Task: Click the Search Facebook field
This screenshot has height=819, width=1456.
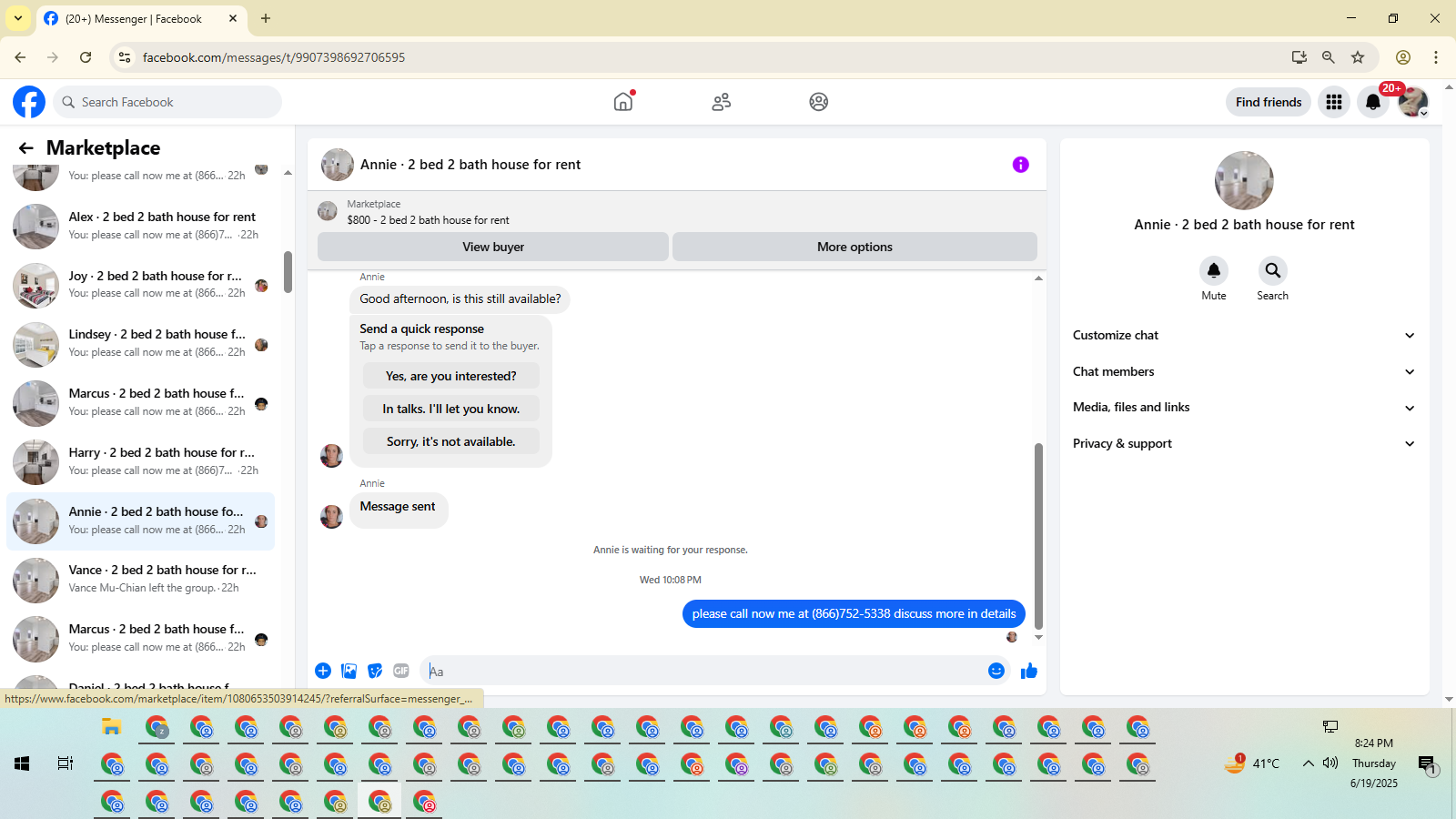Action: click(167, 102)
